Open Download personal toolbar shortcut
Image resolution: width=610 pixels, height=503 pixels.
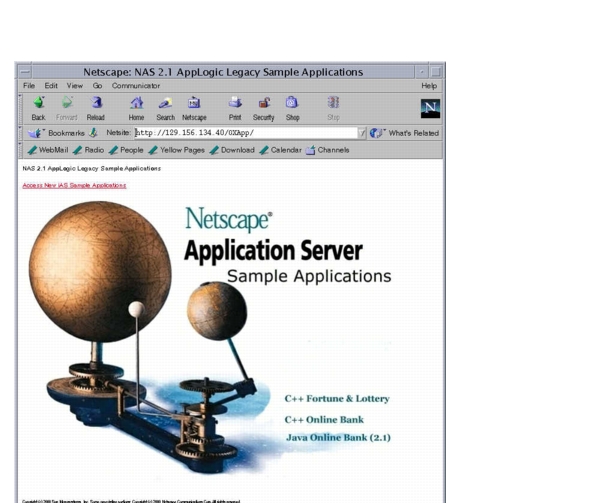[232, 150]
